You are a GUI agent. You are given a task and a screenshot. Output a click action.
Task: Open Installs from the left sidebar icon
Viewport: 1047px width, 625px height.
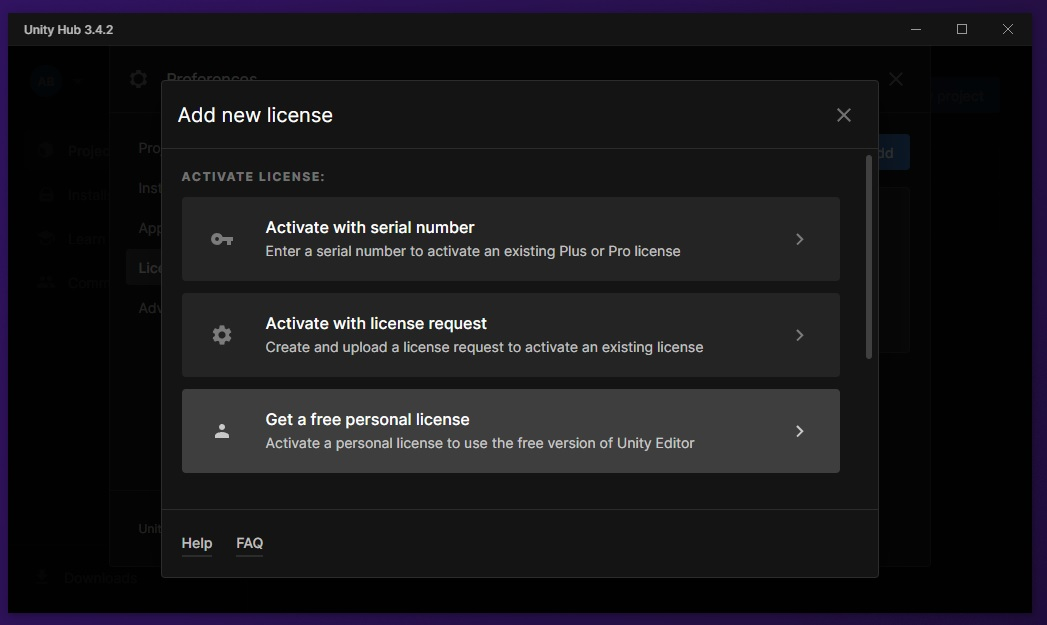click(x=45, y=194)
